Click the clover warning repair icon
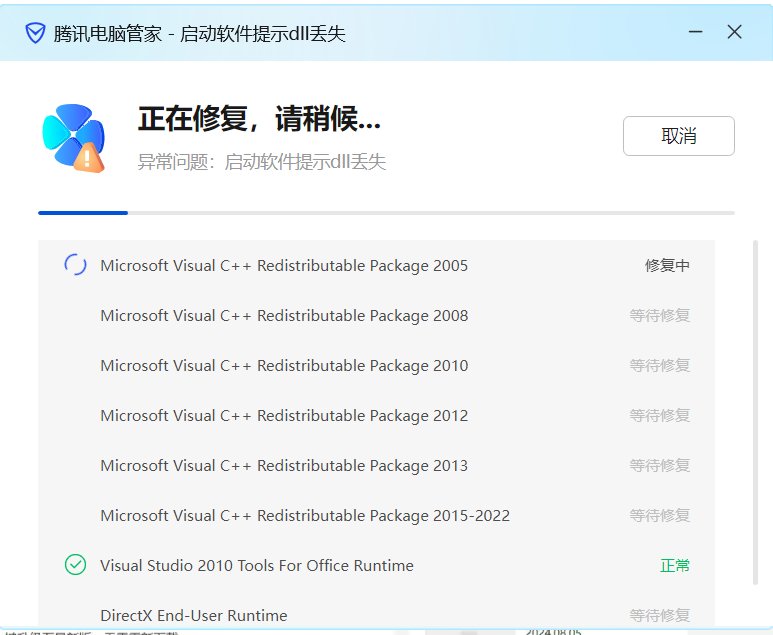Image resolution: width=773 pixels, height=635 pixels. [x=74, y=138]
